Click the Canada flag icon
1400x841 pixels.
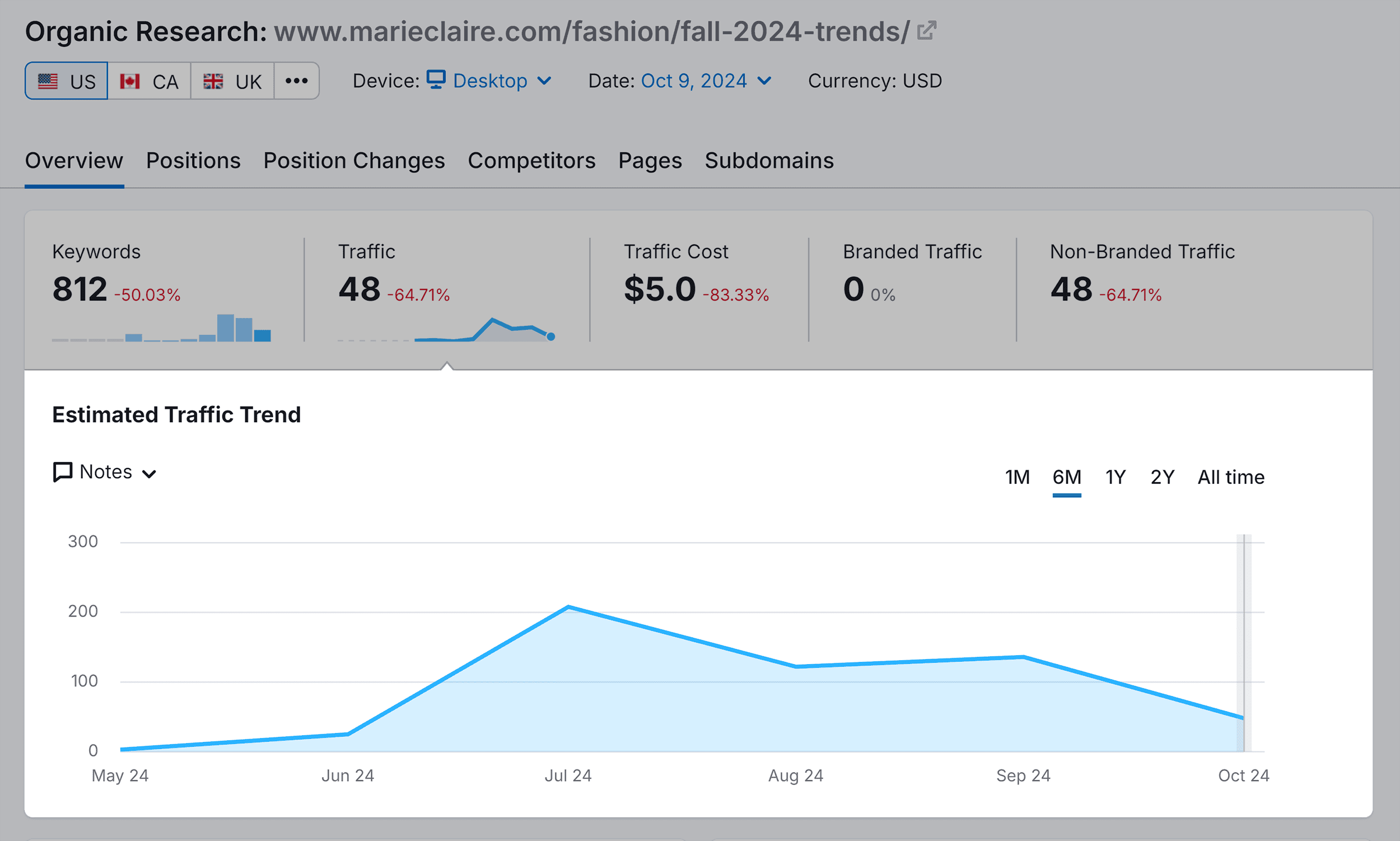[130, 82]
